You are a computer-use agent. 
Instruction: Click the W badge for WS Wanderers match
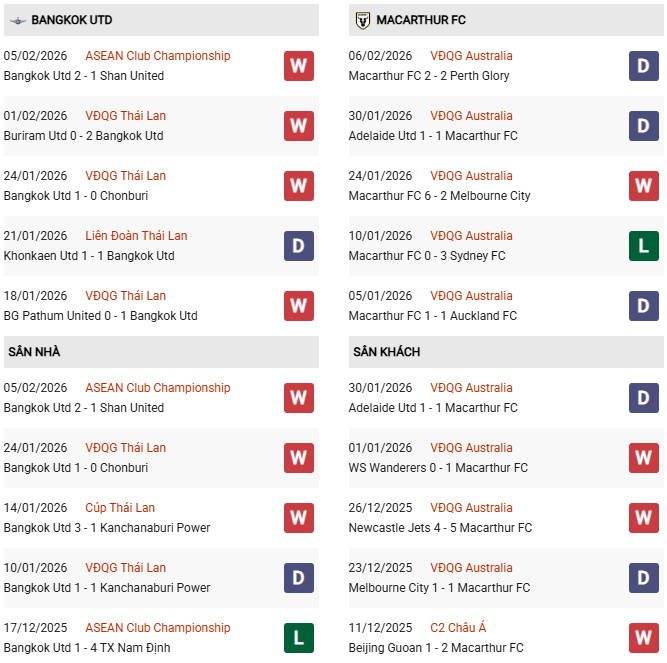pyautogui.click(x=643, y=458)
